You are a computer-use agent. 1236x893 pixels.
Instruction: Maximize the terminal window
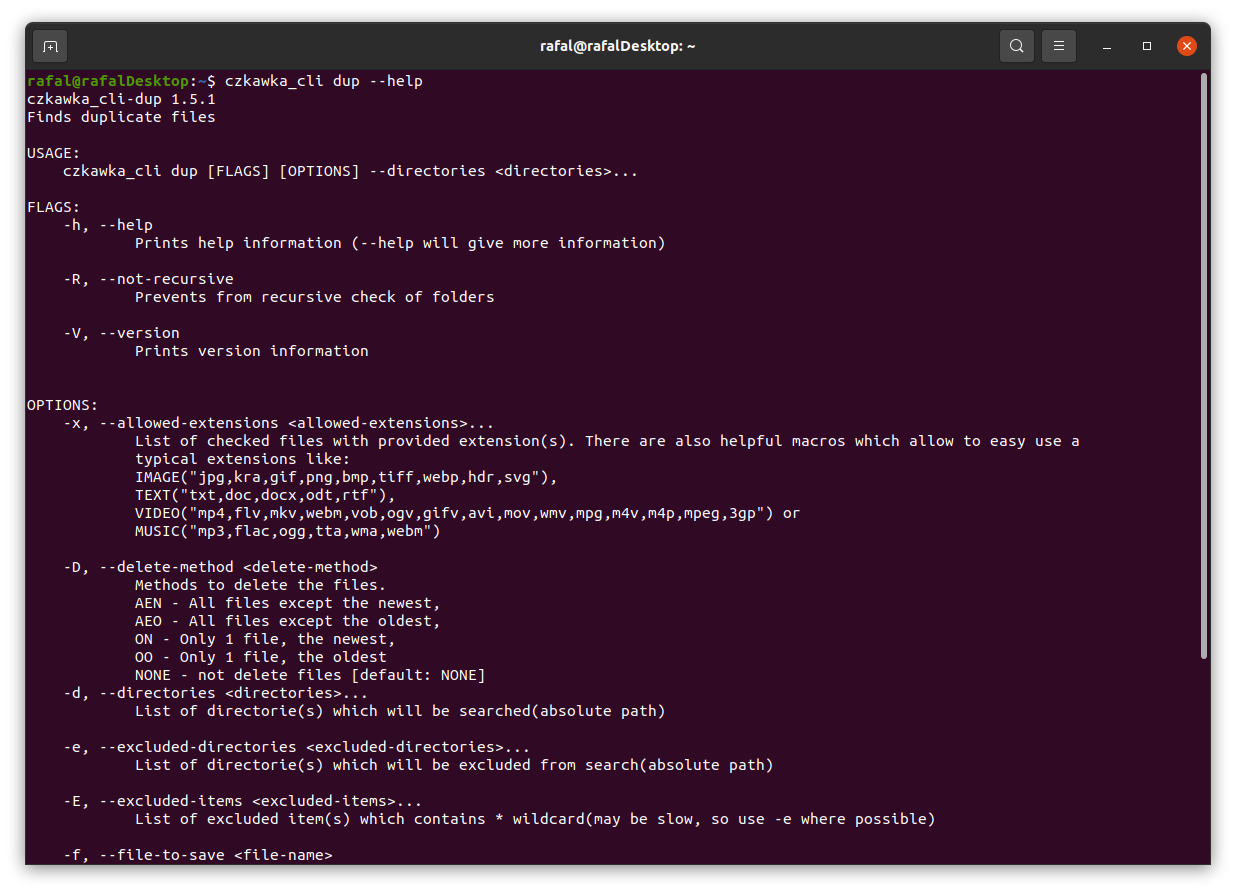(x=1147, y=46)
